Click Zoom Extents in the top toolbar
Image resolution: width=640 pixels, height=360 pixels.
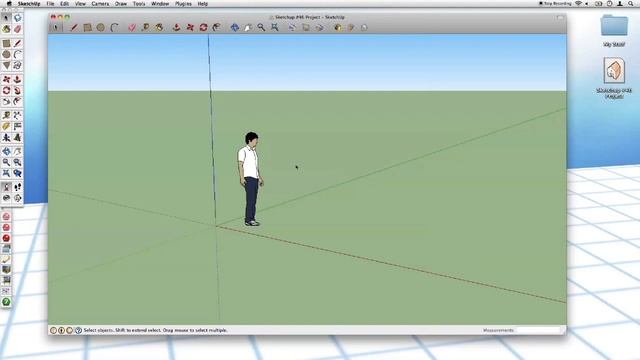coord(275,27)
